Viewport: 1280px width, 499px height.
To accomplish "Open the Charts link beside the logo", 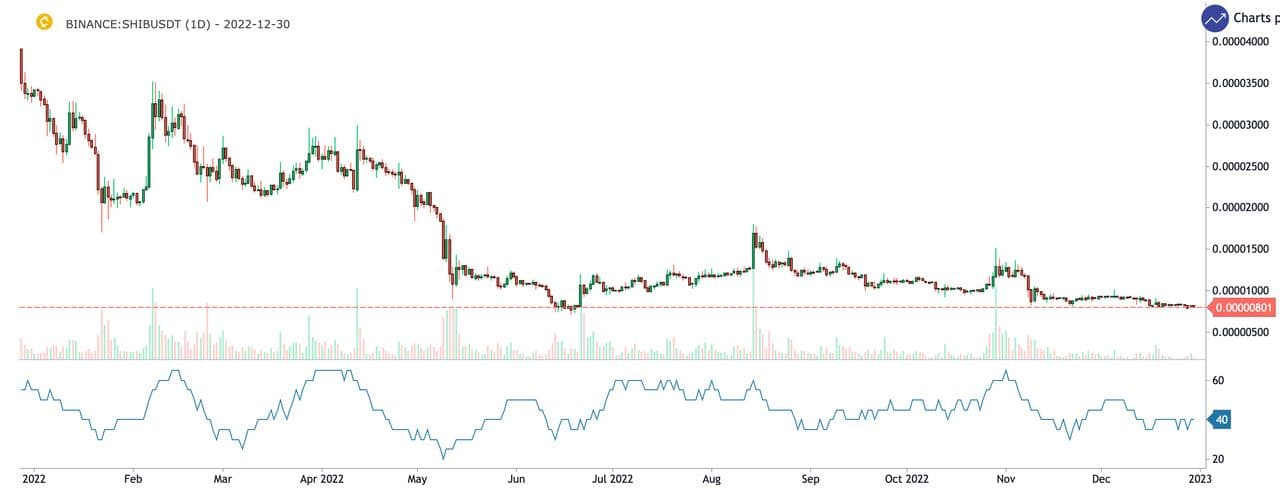I will point(1256,18).
